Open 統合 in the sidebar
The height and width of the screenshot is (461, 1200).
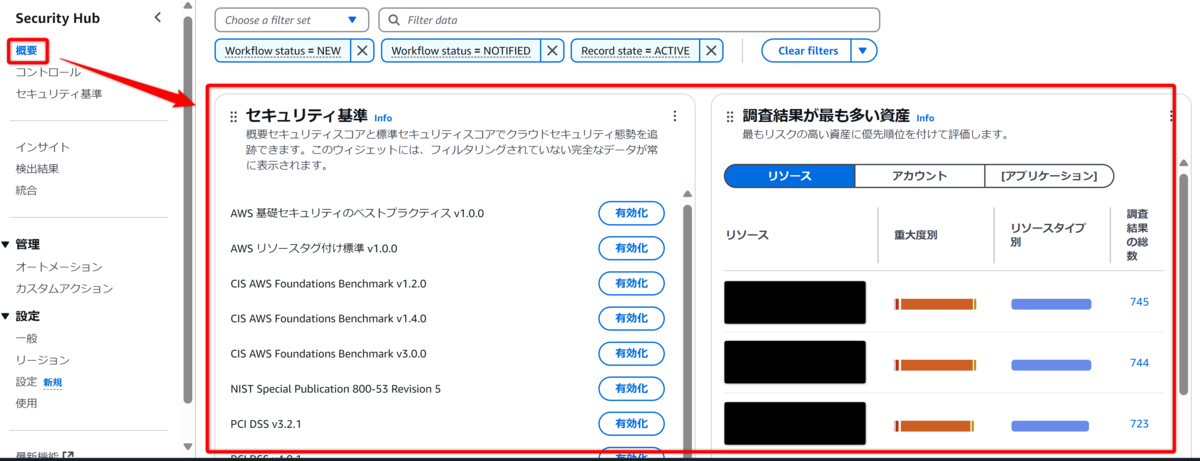[26, 190]
